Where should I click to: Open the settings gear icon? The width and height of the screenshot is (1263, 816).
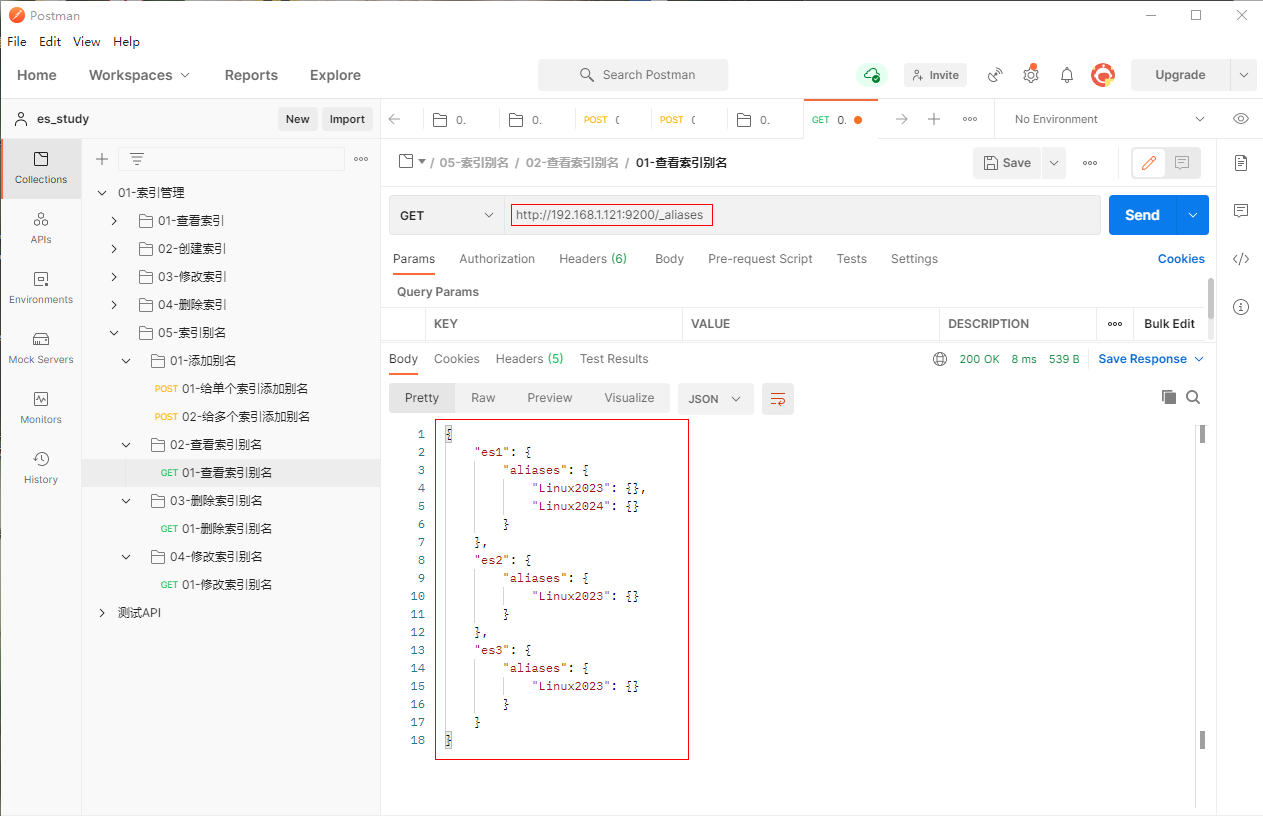[x=1031, y=75]
